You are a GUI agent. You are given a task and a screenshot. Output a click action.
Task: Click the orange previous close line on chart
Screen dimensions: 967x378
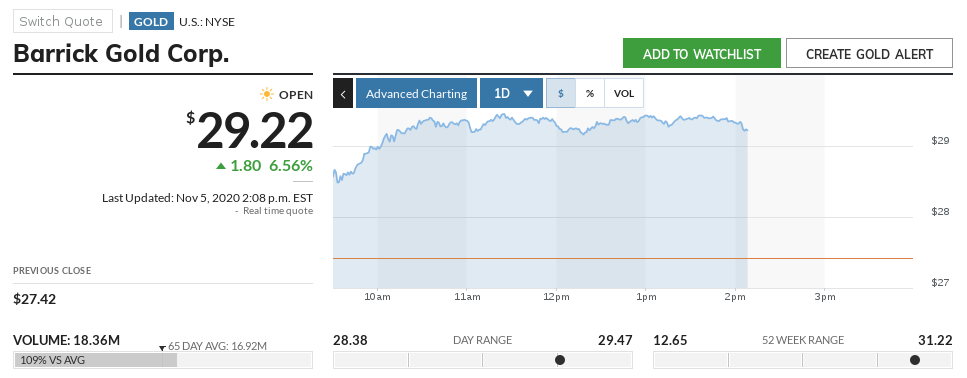coord(623,258)
